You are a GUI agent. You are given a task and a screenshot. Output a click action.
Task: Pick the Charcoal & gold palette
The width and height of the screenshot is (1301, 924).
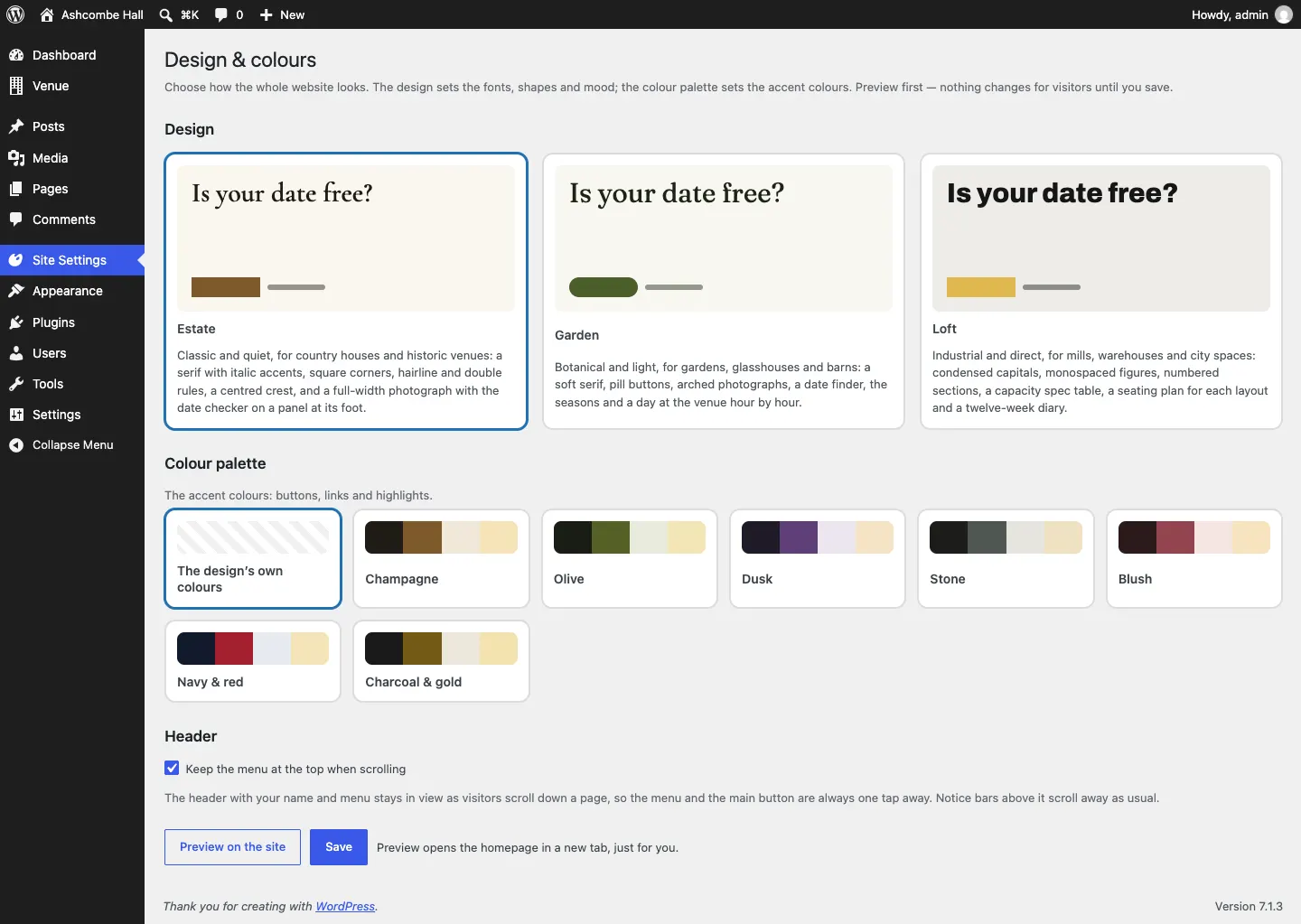pyautogui.click(x=441, y=661)
